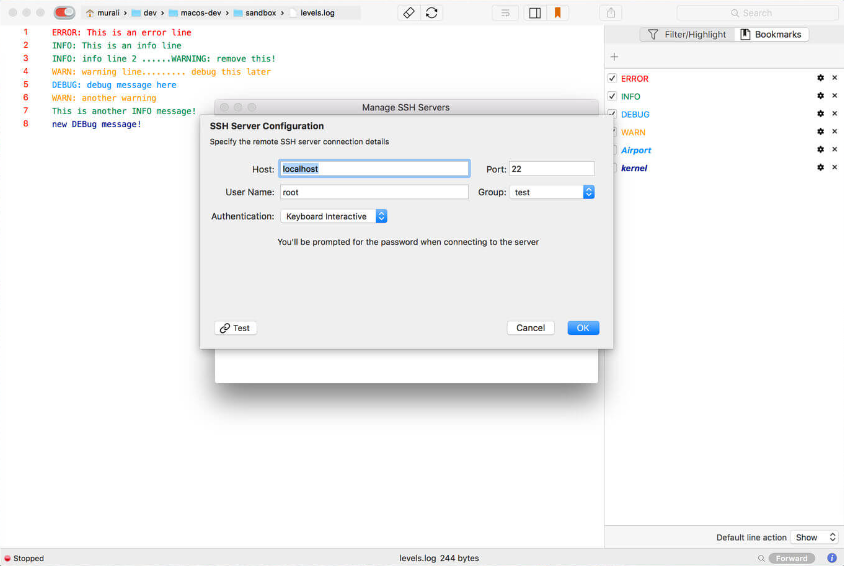Click the orange bookmark toolbar icon

(558, 13)
